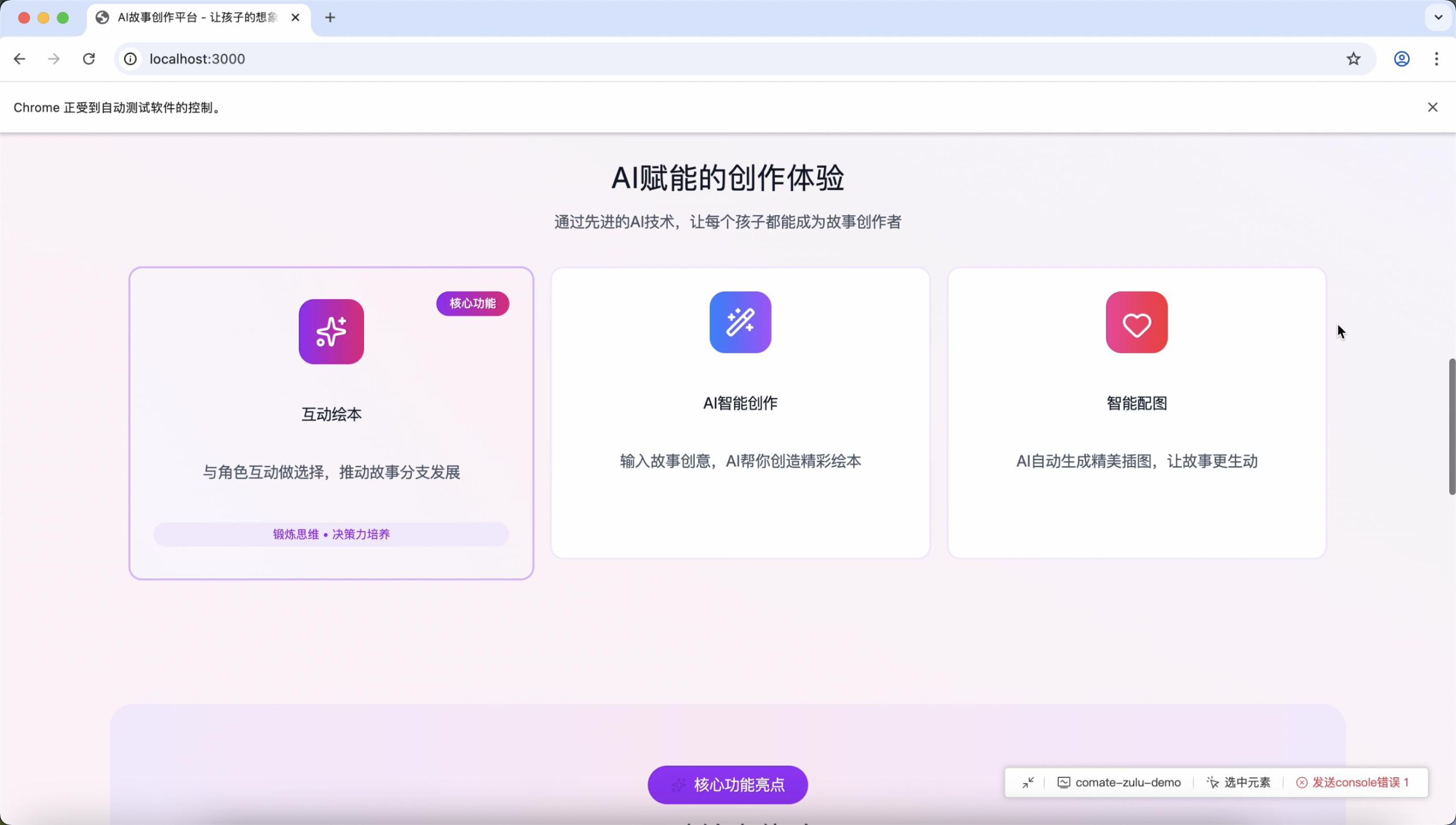
Task: Click the AI智能创作 magic wand icon
Action: click(739, 322)
